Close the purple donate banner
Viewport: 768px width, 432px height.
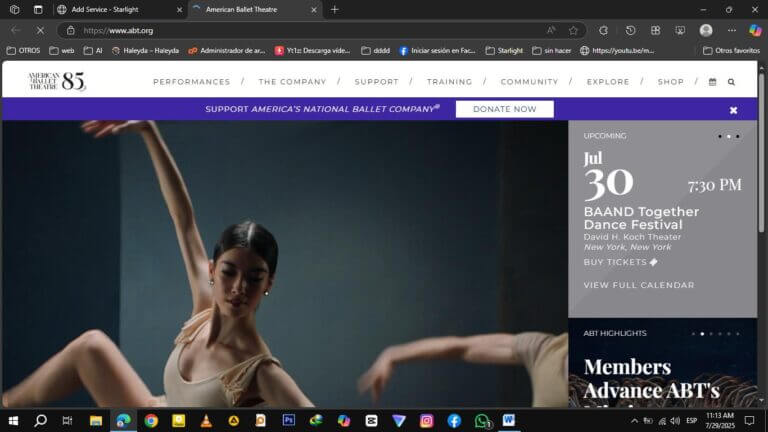(733, 110)
